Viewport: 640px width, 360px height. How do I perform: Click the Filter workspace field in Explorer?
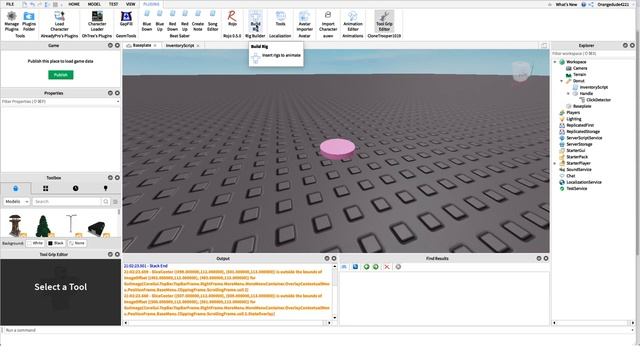593,53
